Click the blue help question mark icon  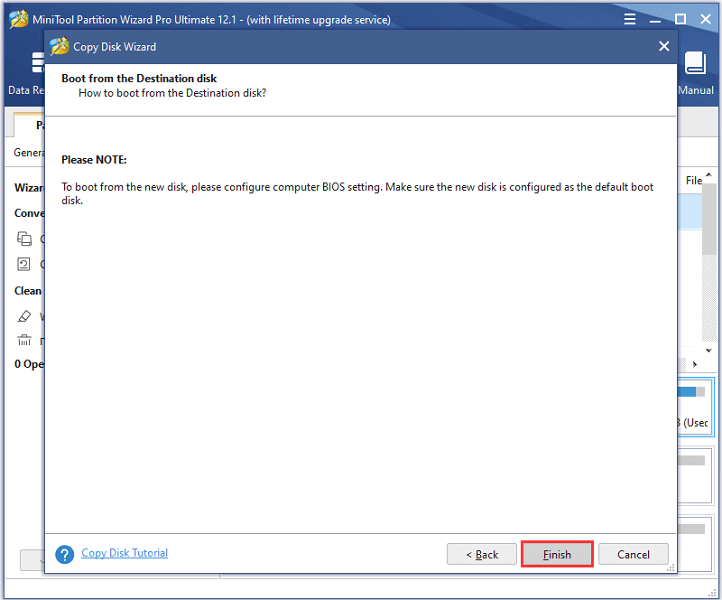[64, 554]
